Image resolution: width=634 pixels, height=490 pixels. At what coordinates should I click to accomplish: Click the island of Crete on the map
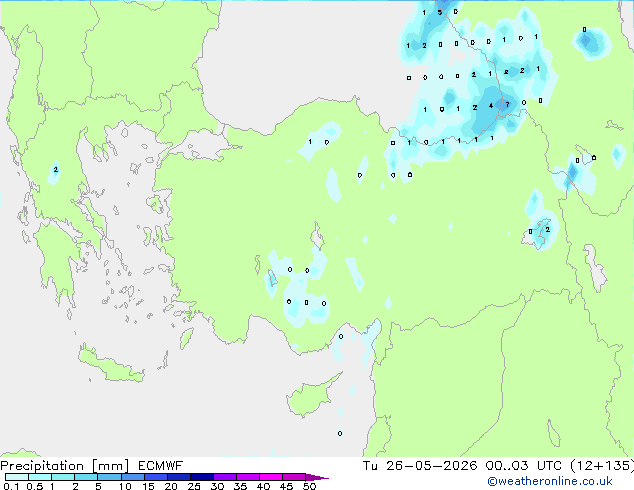click(110, 366)
